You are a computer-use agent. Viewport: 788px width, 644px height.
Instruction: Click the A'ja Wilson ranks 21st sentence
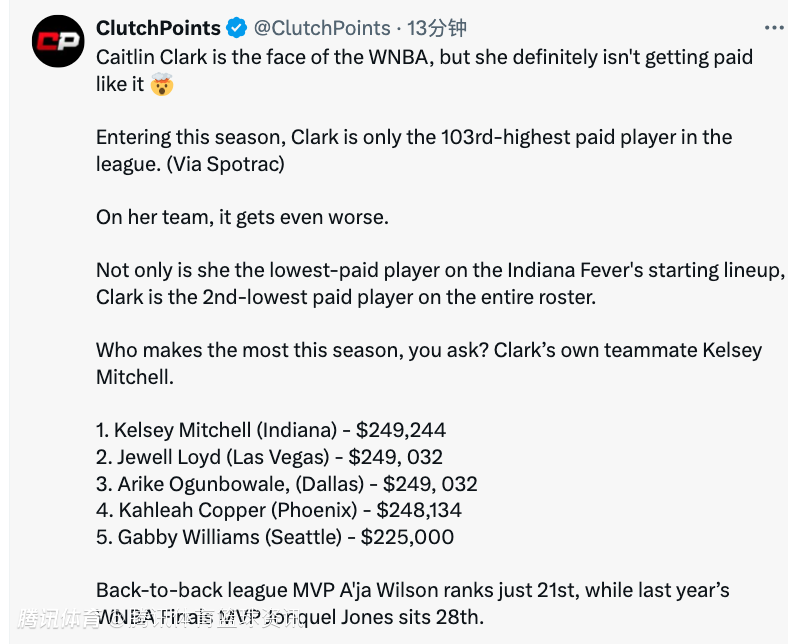(x=413, y=603)
